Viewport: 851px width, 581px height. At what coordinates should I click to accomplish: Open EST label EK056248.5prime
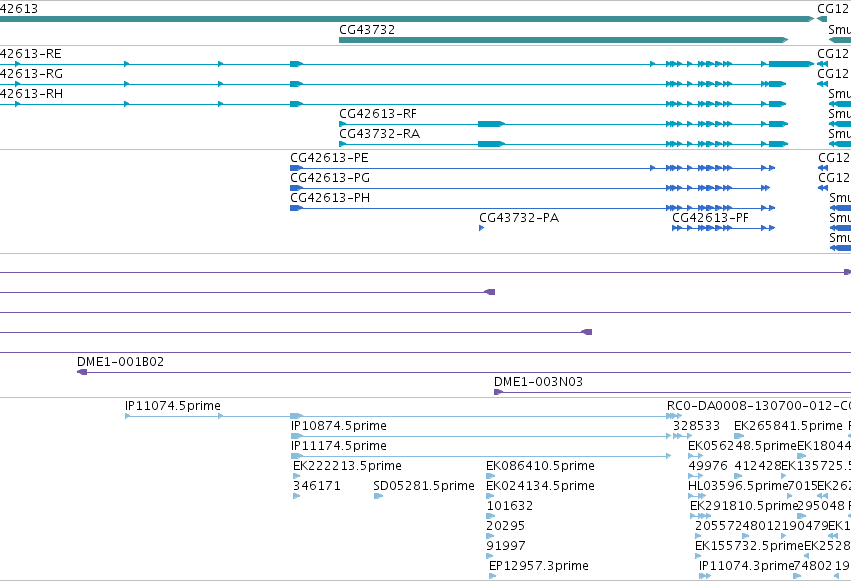tap(742, 446)
